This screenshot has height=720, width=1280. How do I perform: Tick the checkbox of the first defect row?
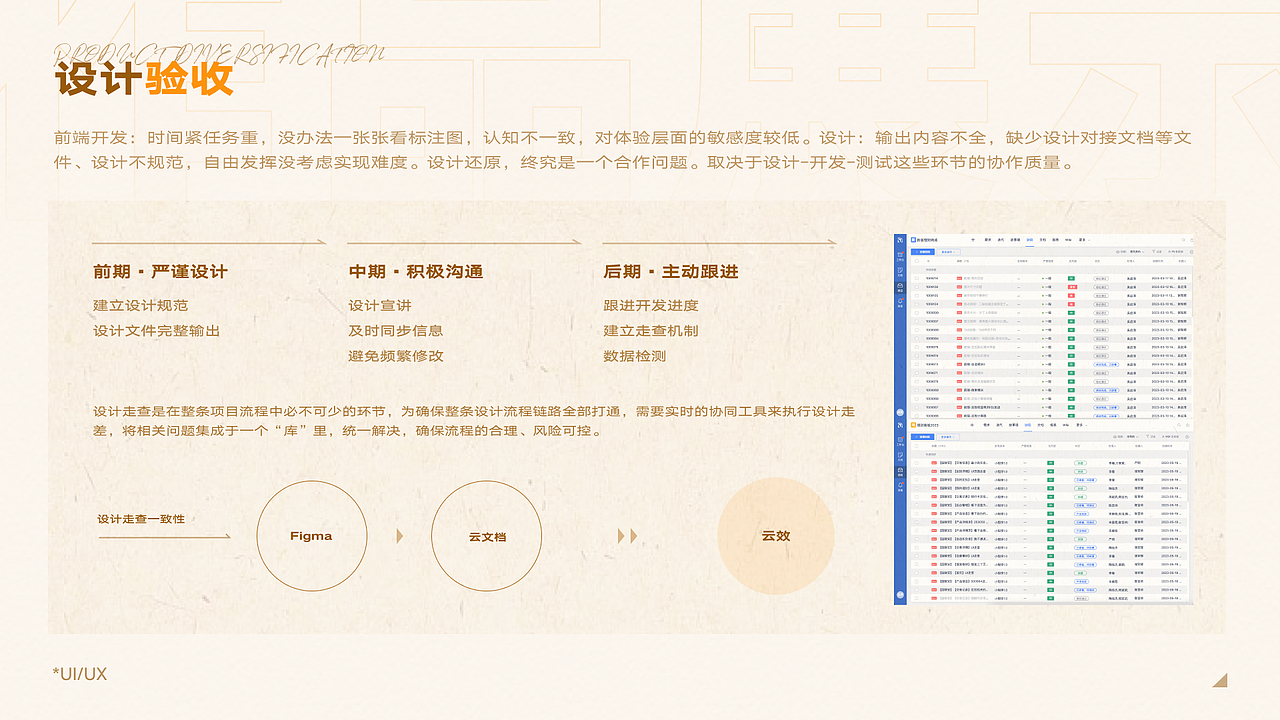click(917, 277)
